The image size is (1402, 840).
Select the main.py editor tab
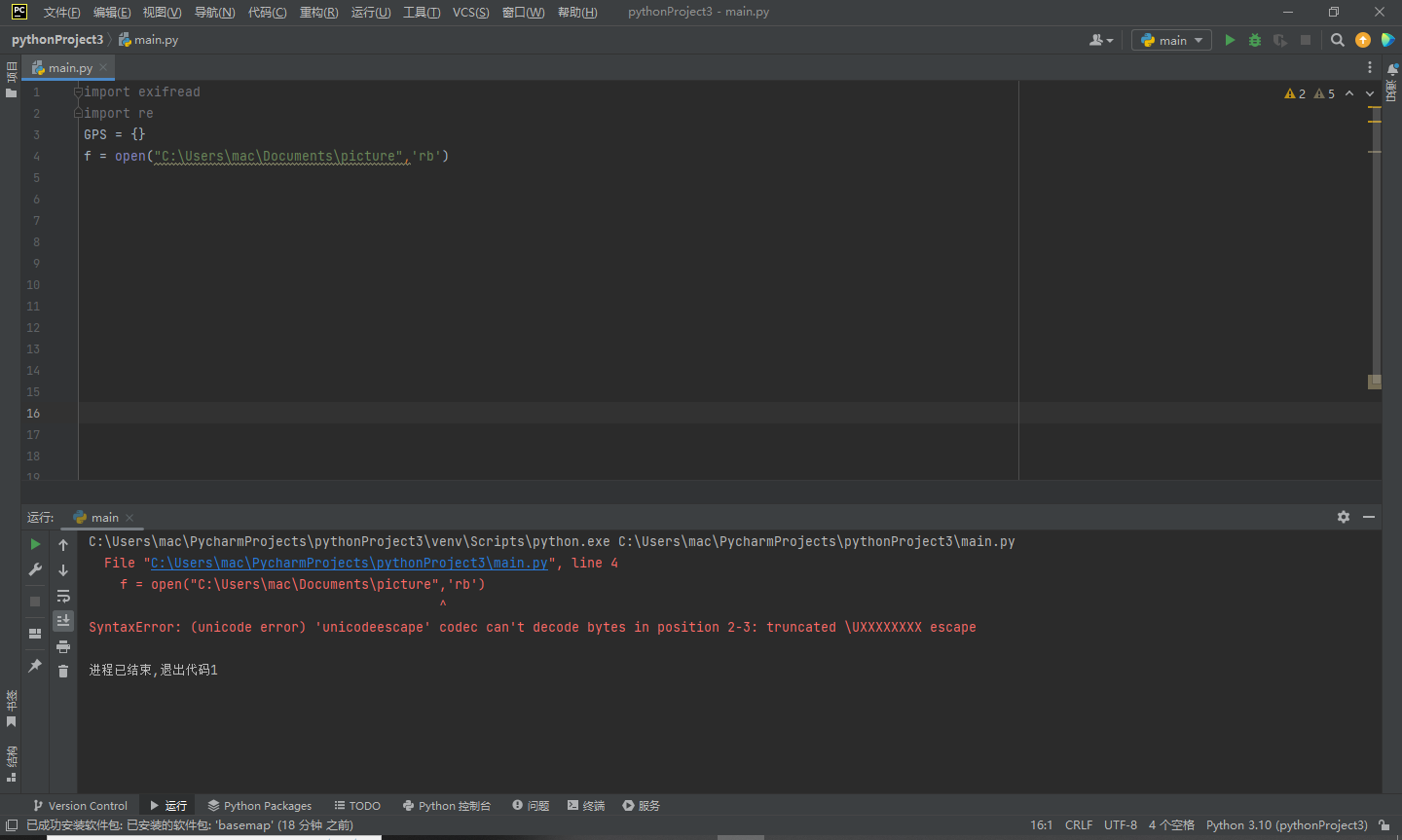click(70, 68)
